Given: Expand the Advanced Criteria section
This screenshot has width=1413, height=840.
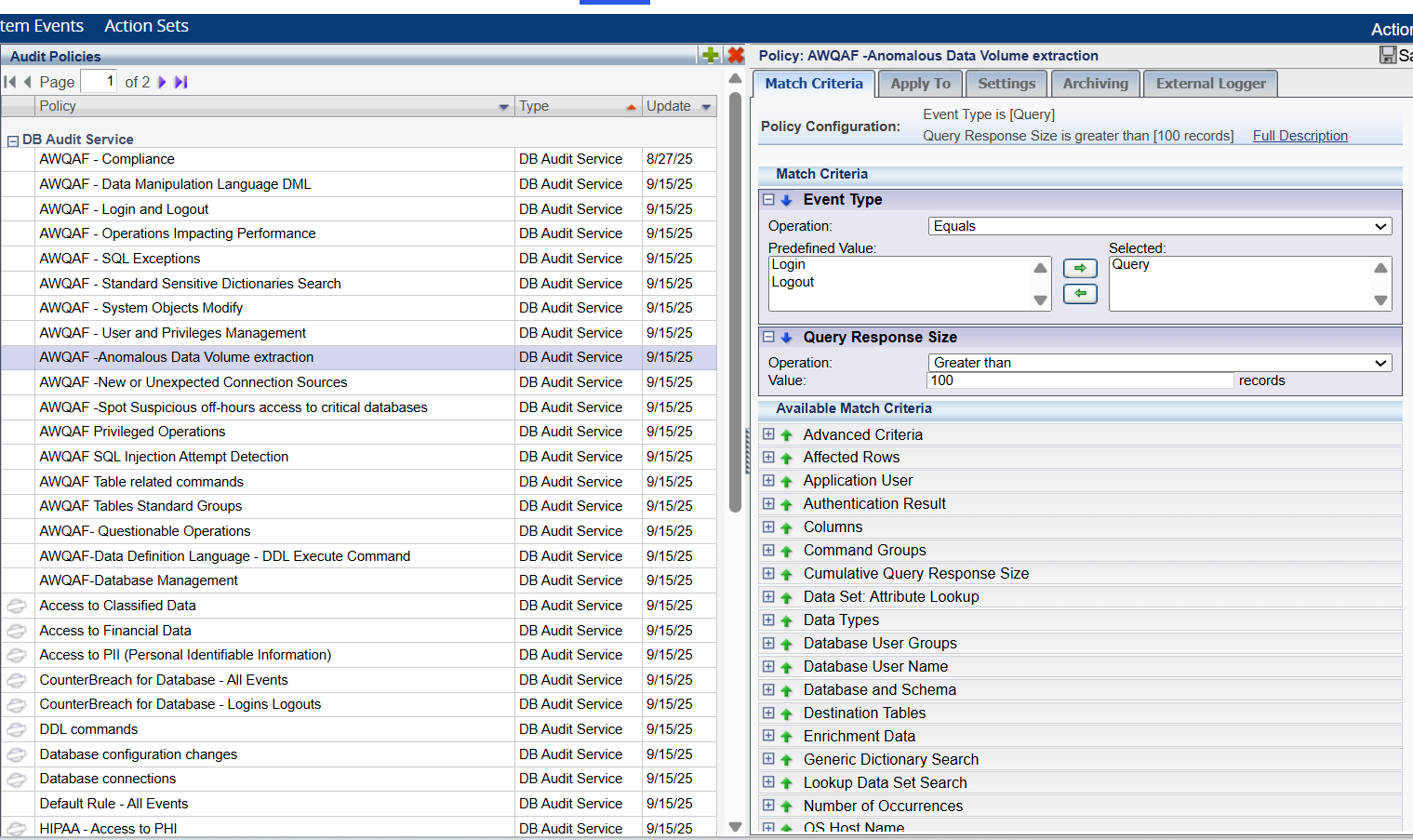Looking at the screenshot, I should point(768,434).
